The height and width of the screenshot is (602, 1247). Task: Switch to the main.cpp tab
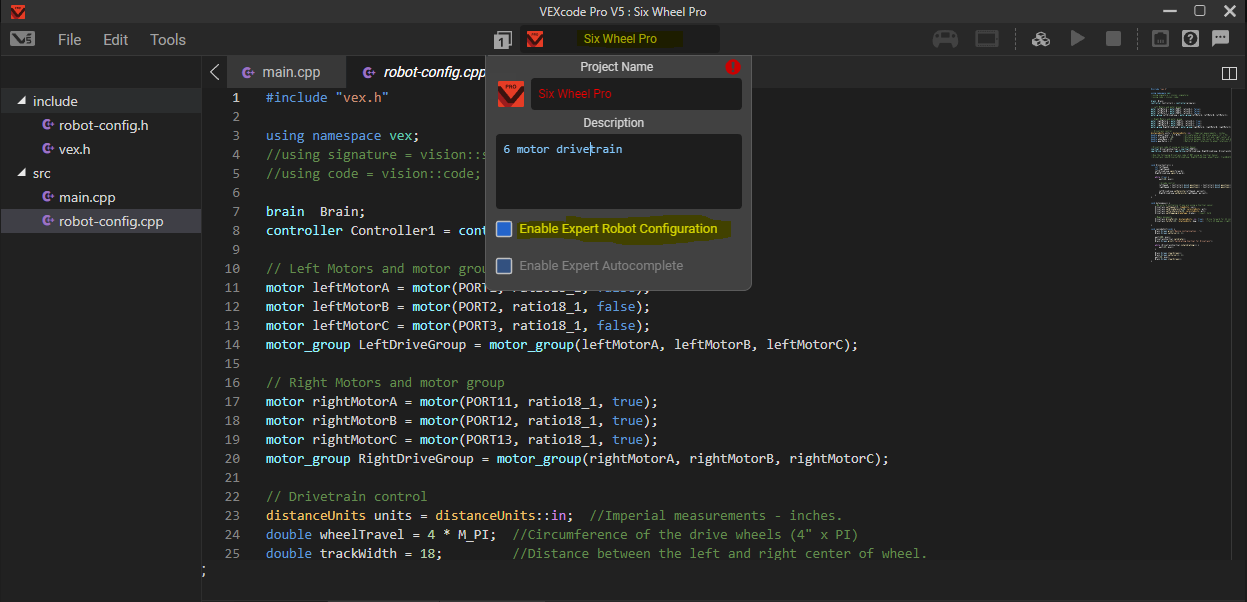tap(287, 72)
